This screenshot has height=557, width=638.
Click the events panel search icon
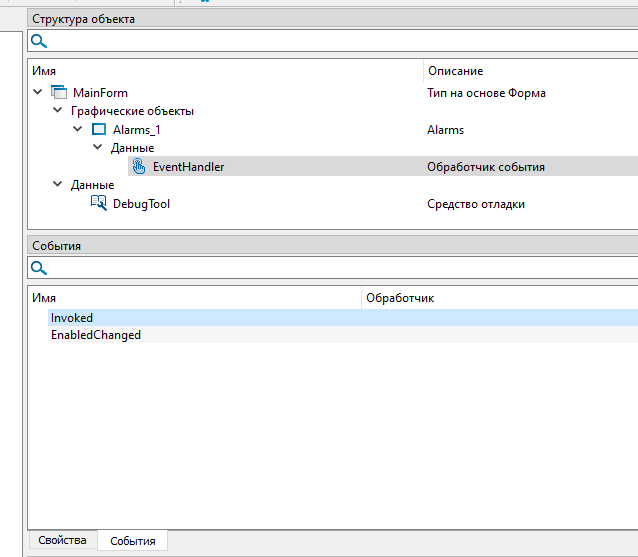click(38, 268)
